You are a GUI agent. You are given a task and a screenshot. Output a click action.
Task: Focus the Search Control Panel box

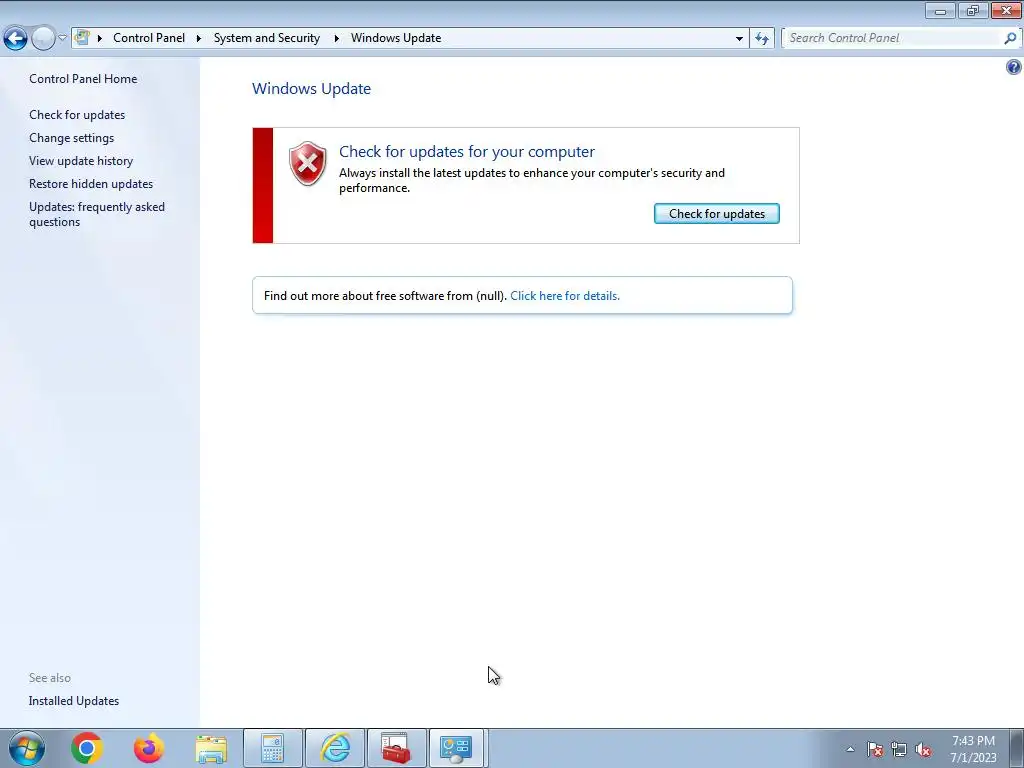(x=893, y=38)
